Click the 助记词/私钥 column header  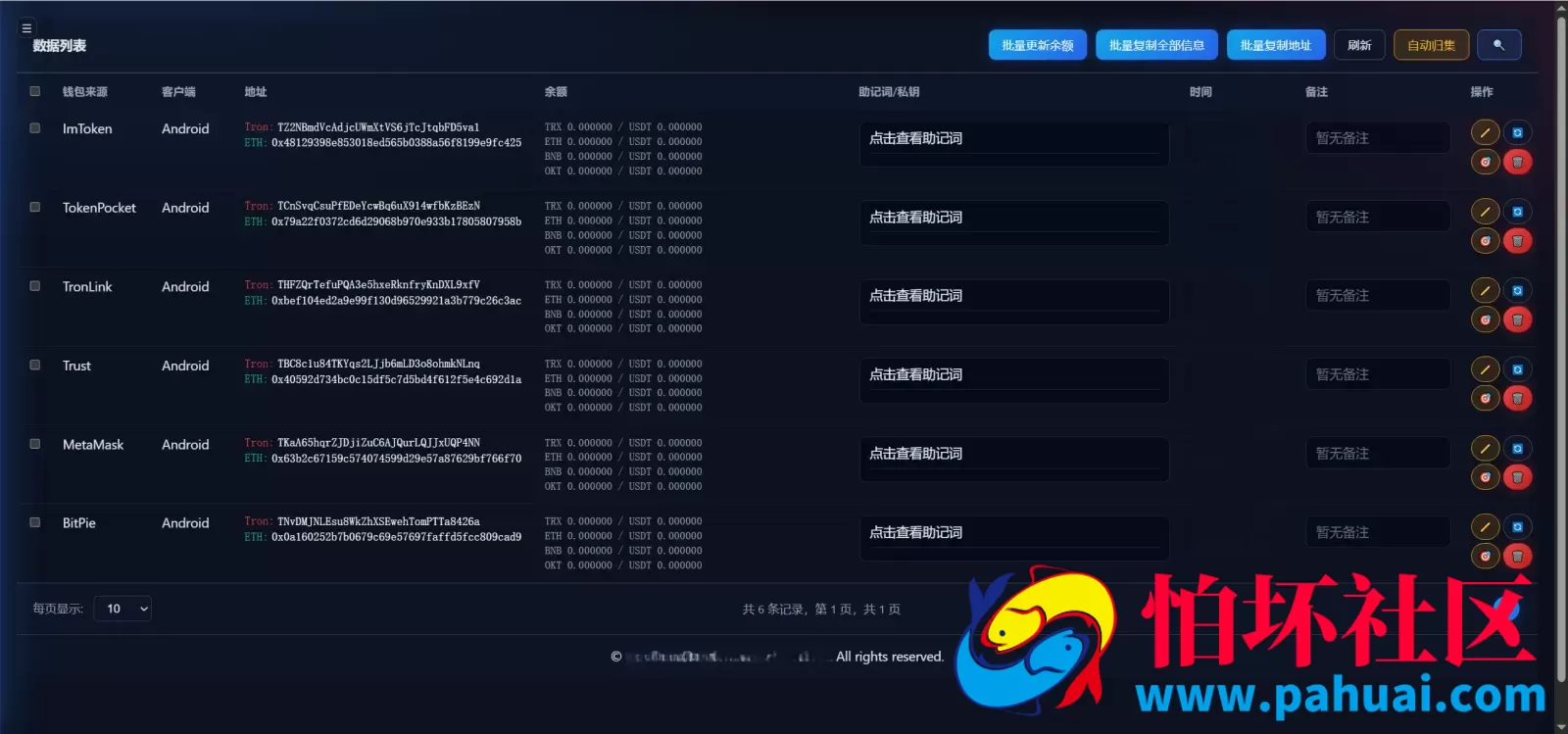click(x=889, y=92)
